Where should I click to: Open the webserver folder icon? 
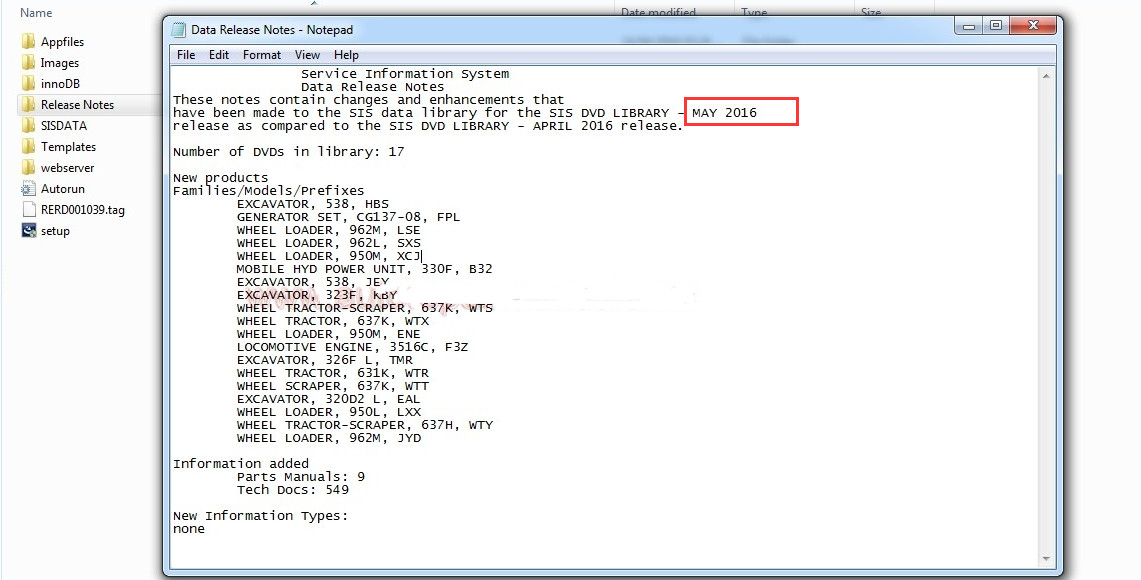28,168
